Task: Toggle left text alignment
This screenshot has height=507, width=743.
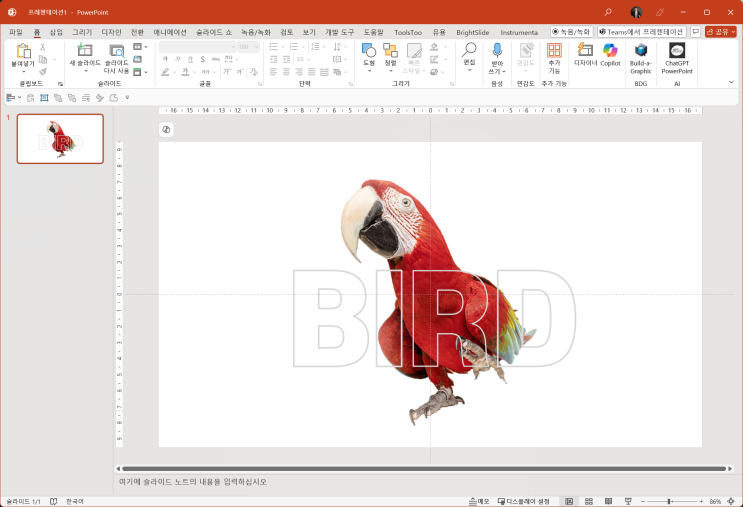Action: click(273, 72)
